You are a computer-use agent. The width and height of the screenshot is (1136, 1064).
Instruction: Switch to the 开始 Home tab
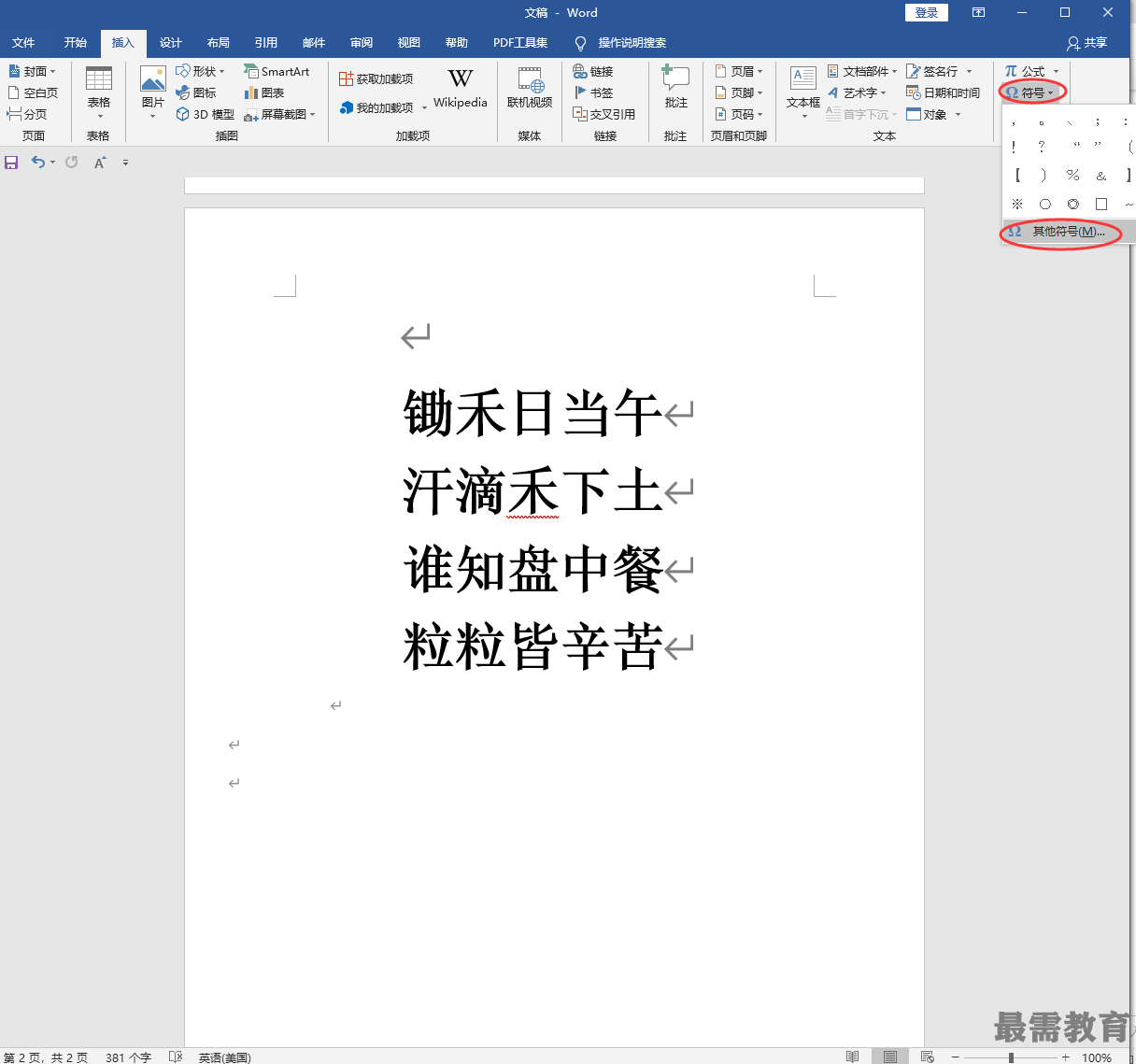point(76,43)
